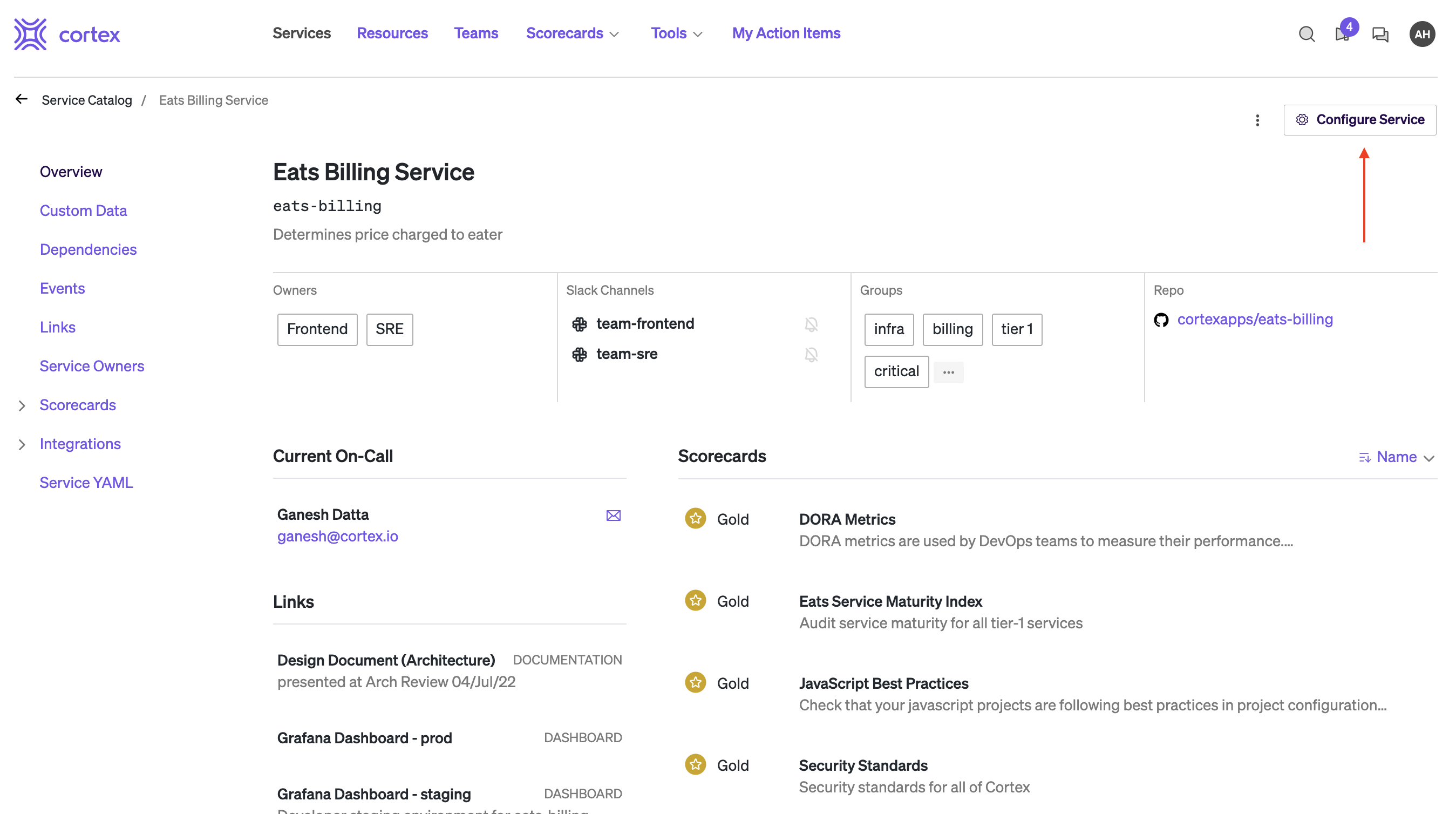Viewport: 1456px width, 814px height.
Task: Open My Action Items
Action: click(786, 33)
